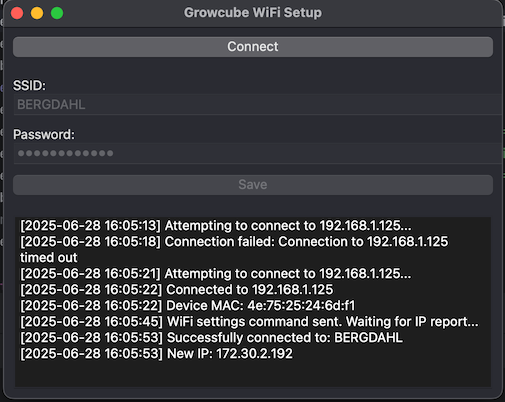Click log line stamped 16:05:21 Attempting to connect
505x402 pixels.
pyautogui.click(x=216, y=274)
